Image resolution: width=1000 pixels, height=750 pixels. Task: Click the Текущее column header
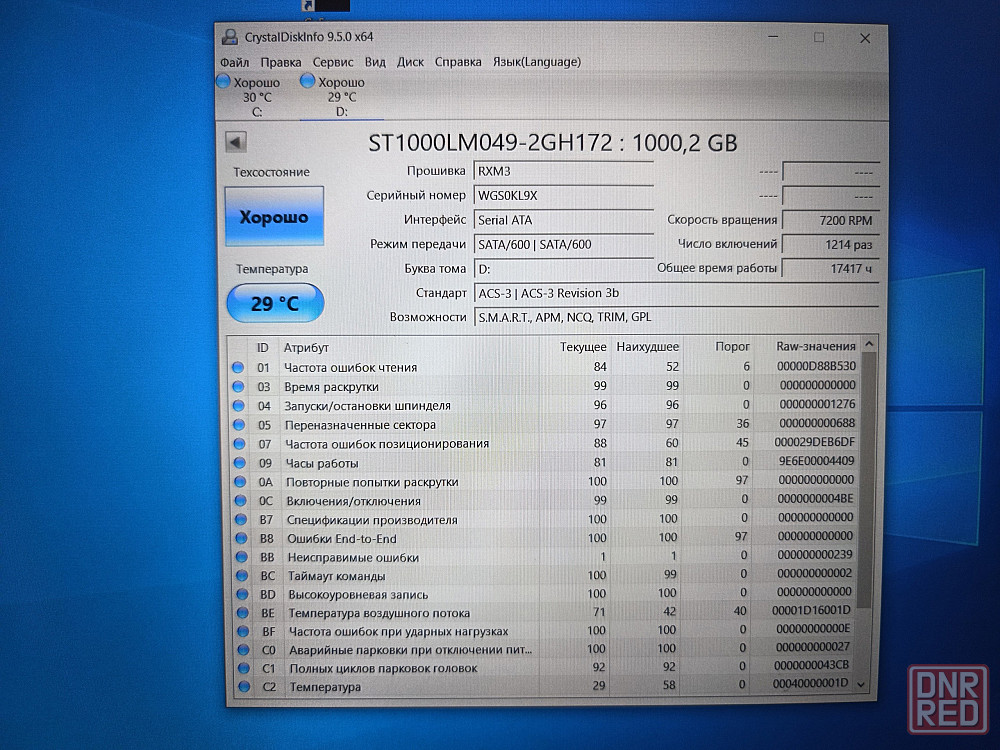click(583, 347)
